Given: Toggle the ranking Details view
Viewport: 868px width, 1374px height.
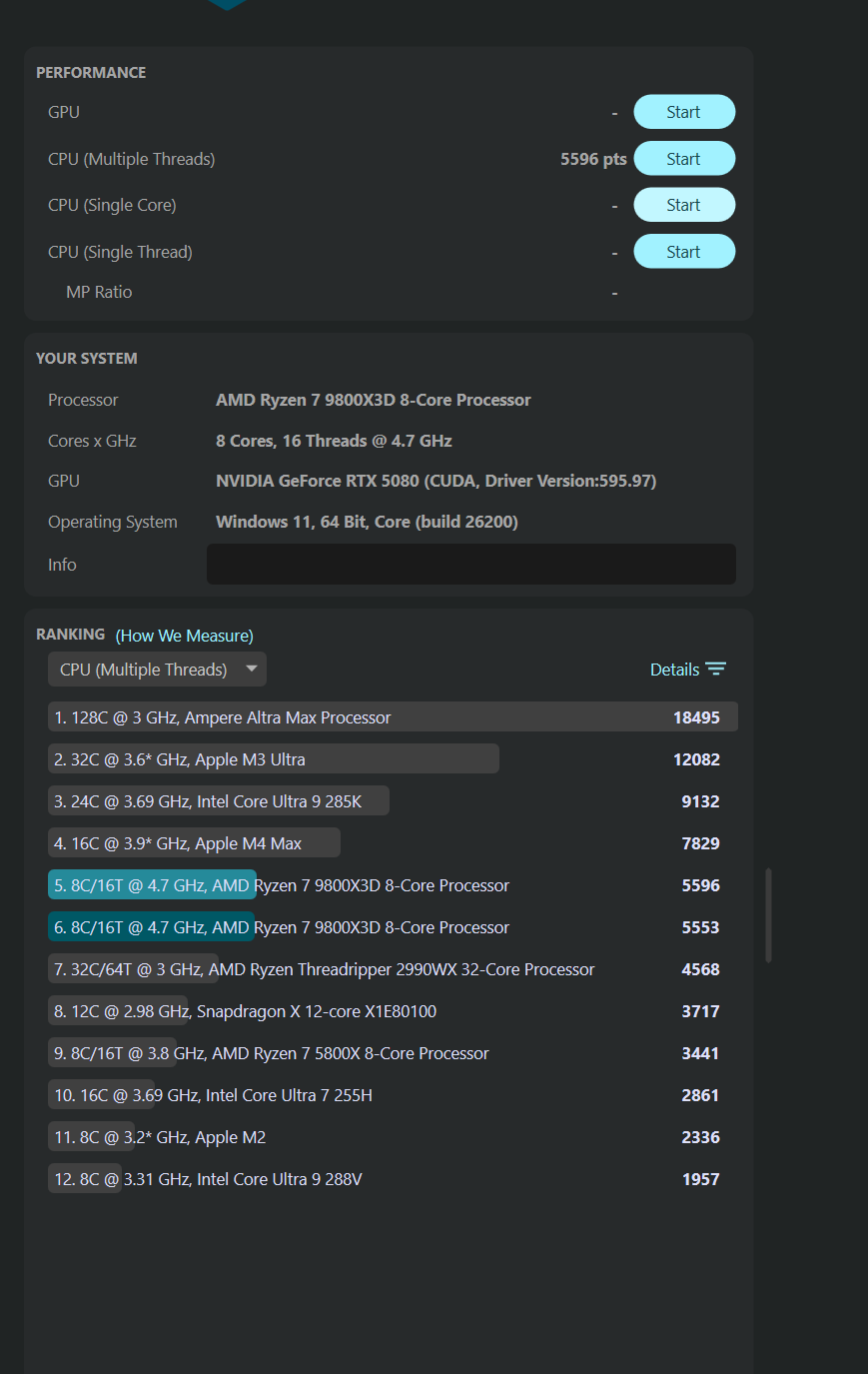Looking at the screenshot, I should point(675,670).
